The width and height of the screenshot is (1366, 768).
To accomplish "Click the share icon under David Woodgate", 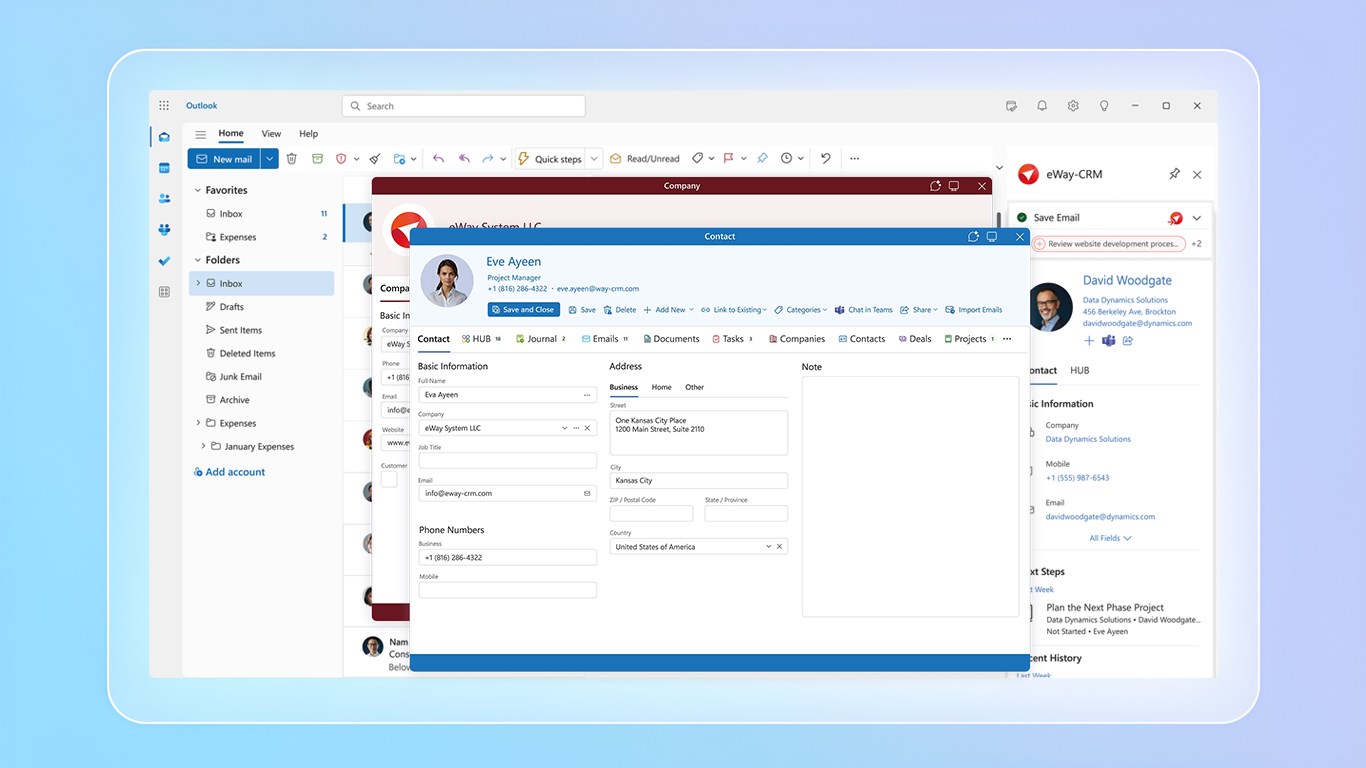I will (1127, 341).
